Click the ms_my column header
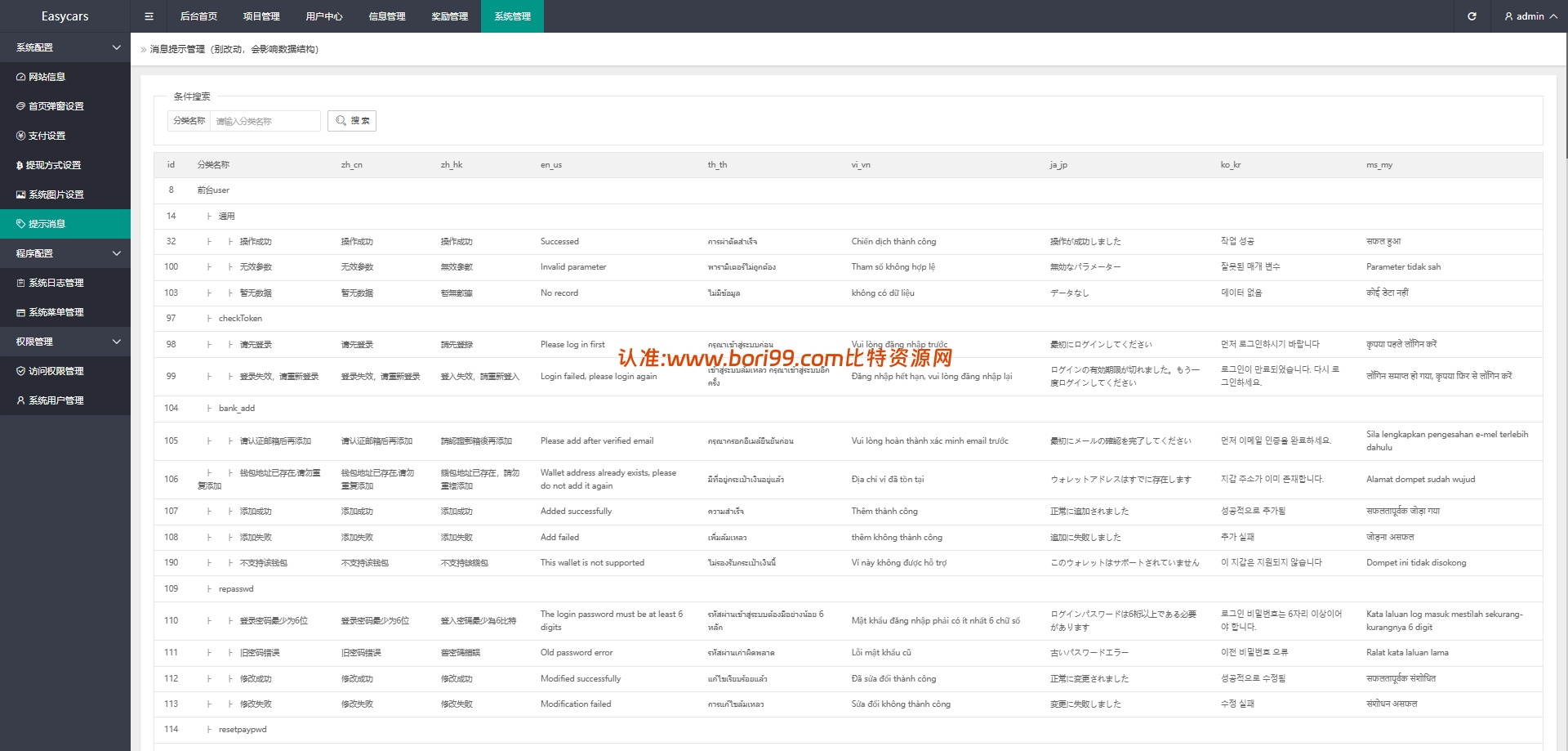 pos(1379,165)
